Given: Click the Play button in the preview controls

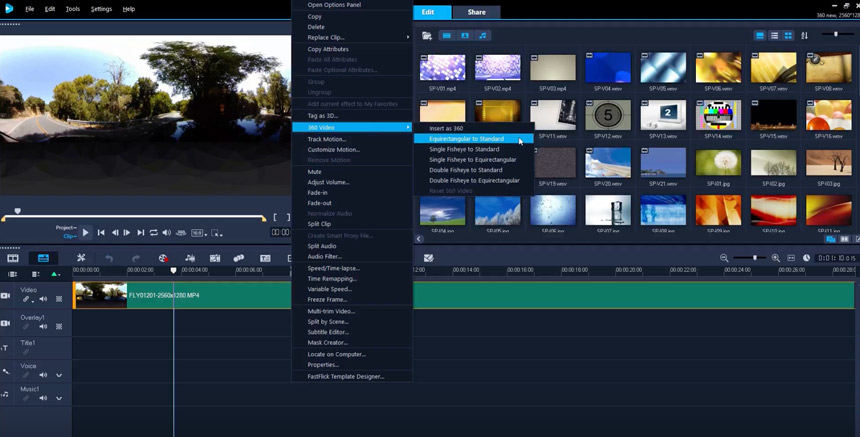Looking at the screenshot, I should [x=85, y=232].
